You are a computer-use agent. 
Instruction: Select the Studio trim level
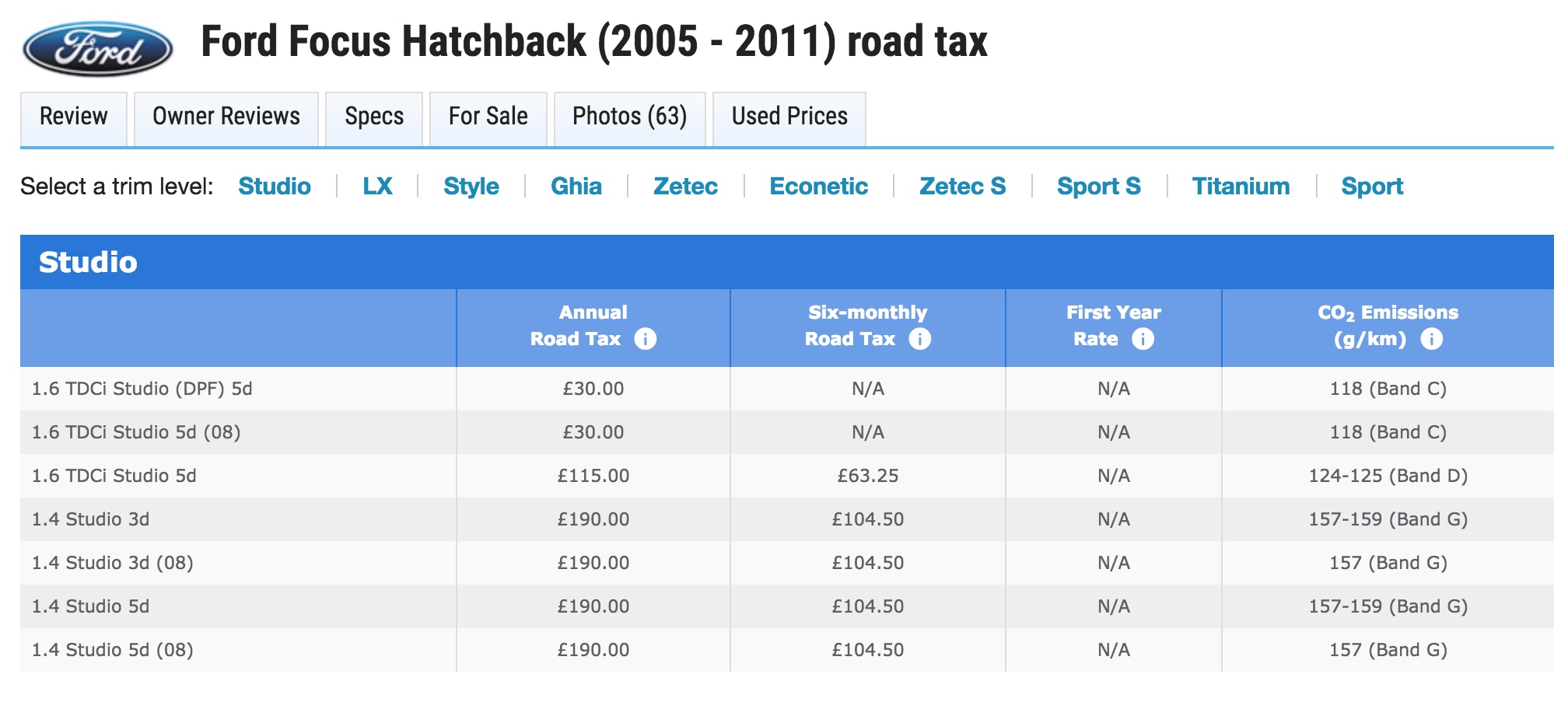click(275, 187)
